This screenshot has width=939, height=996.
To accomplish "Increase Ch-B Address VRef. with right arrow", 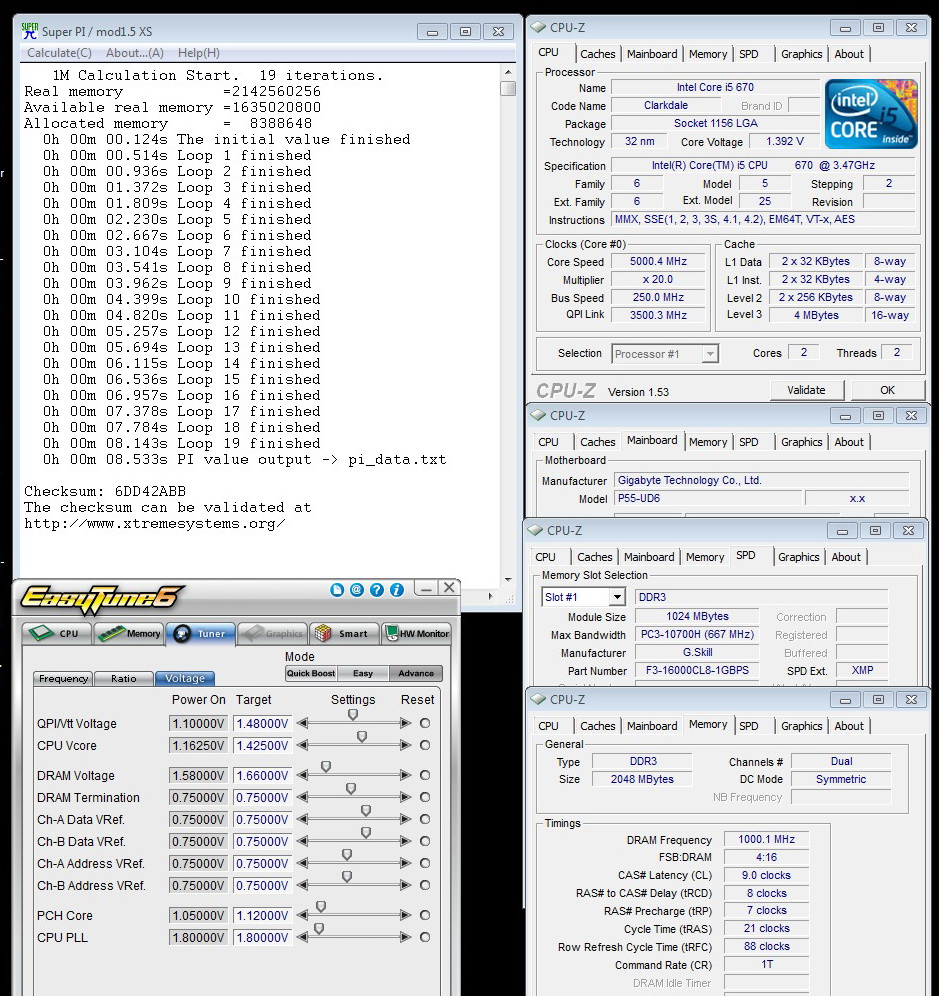I will pos(405,885).
